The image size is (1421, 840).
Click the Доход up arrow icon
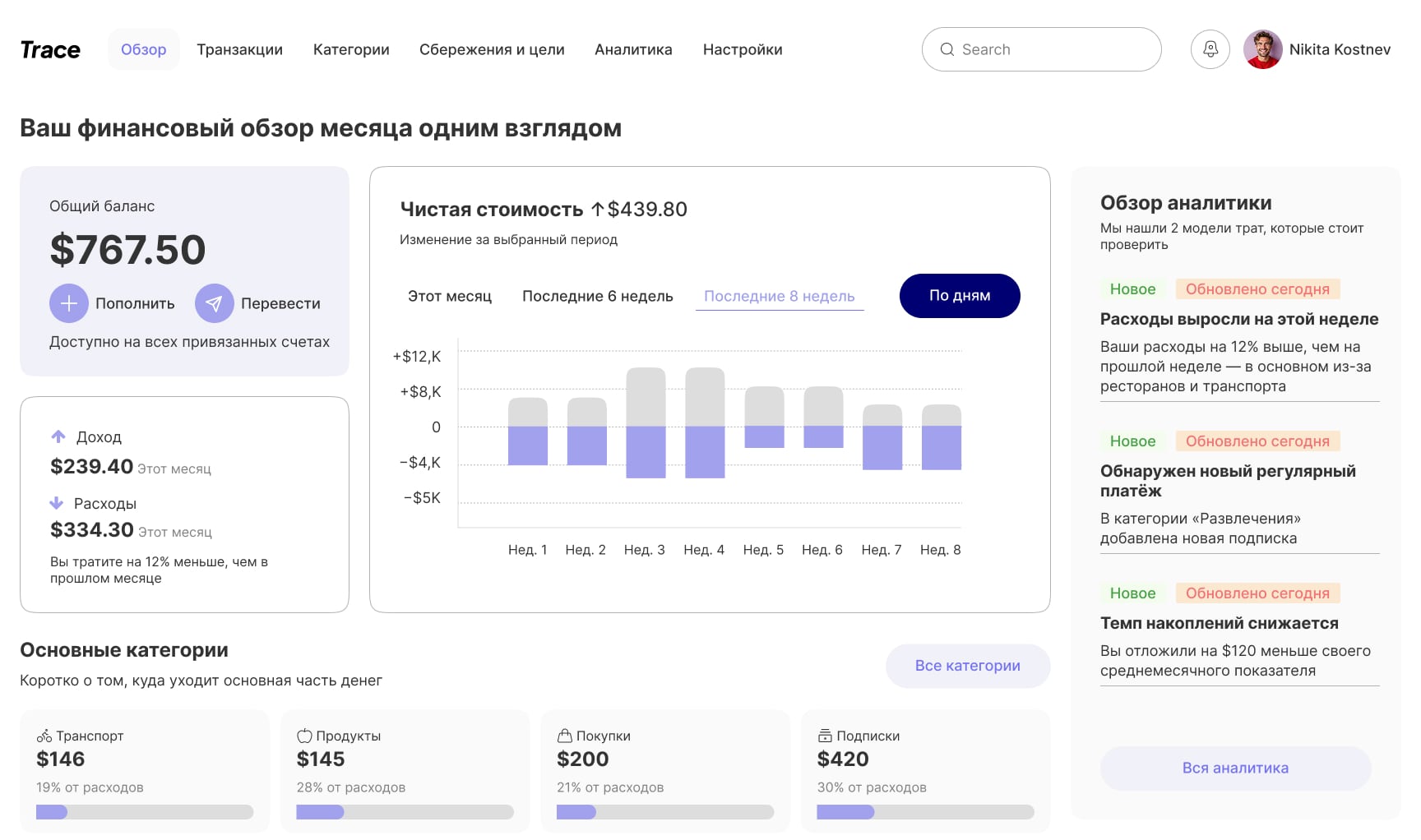coord(58,436)
